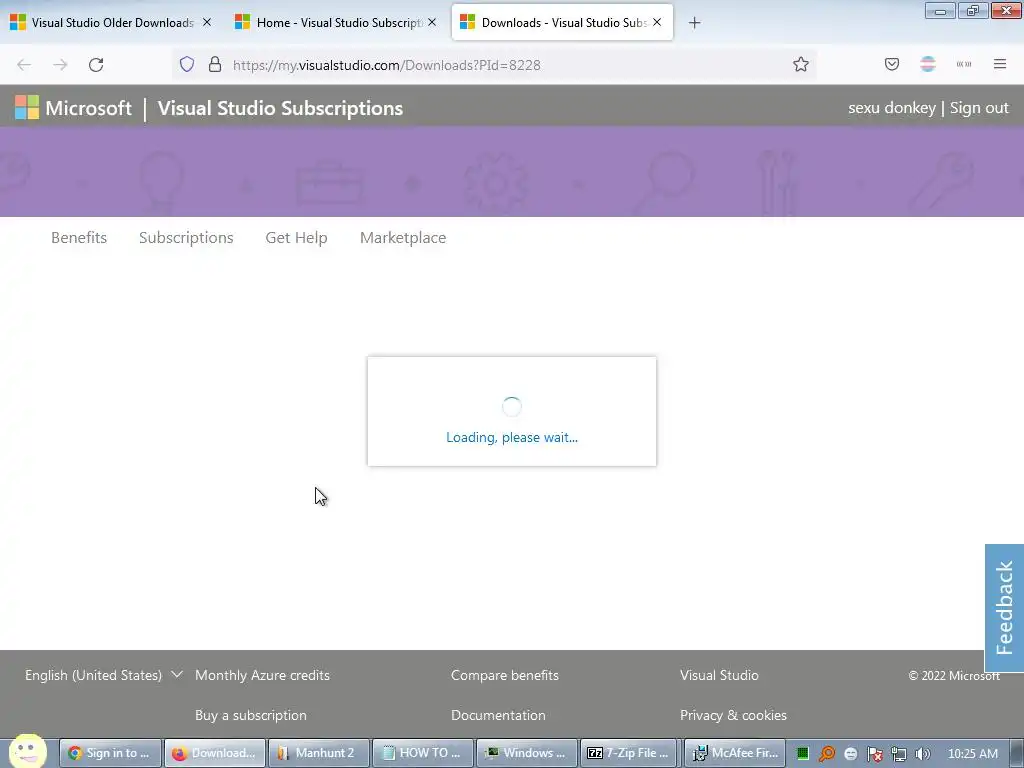Close the Visual Studio Older Downloads tab

[207, 22]
